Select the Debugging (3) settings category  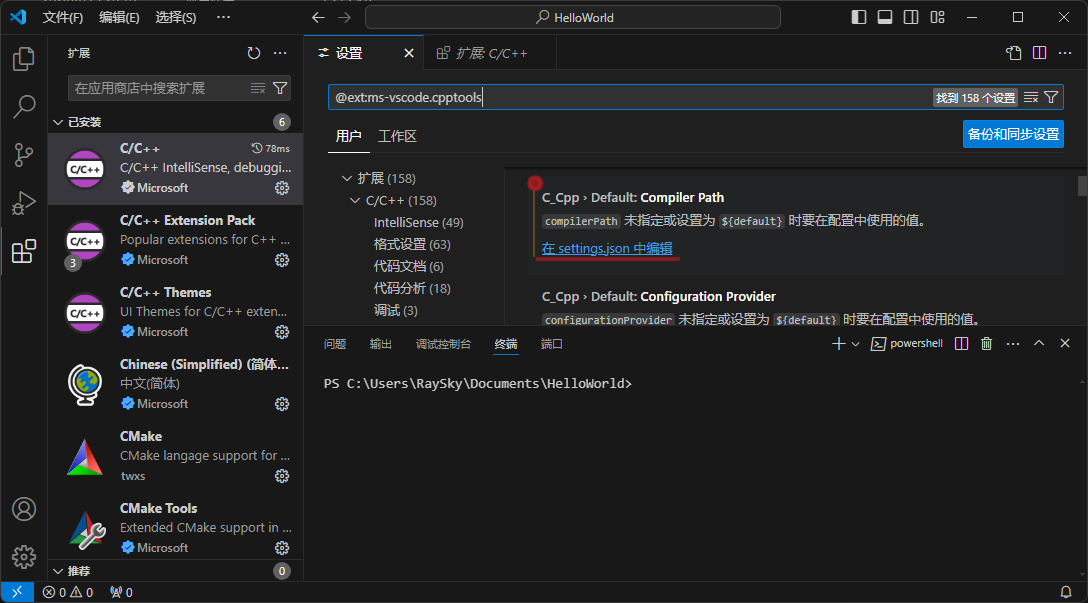tap(396, 310)
